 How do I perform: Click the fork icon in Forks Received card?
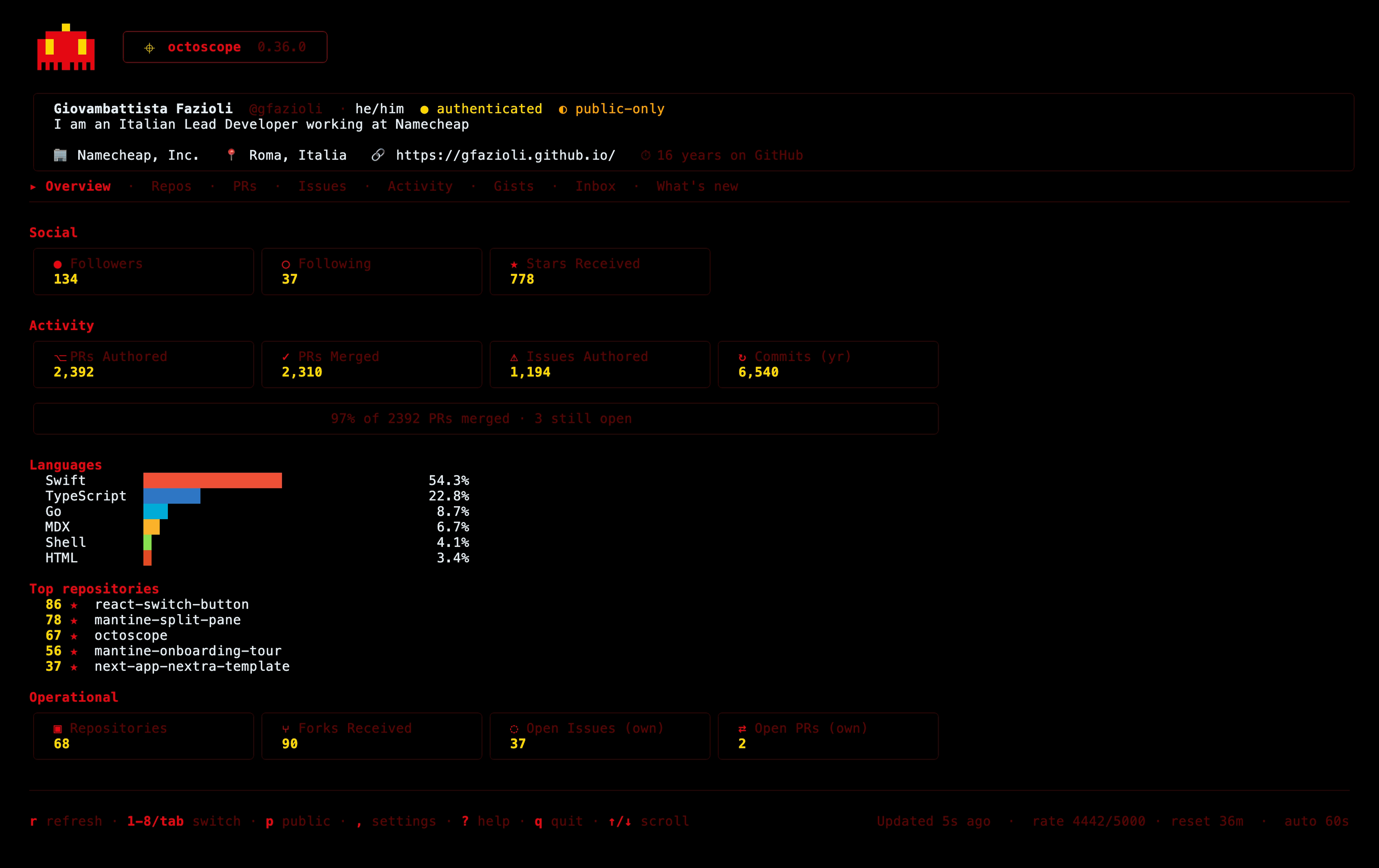tap(286, 729)
